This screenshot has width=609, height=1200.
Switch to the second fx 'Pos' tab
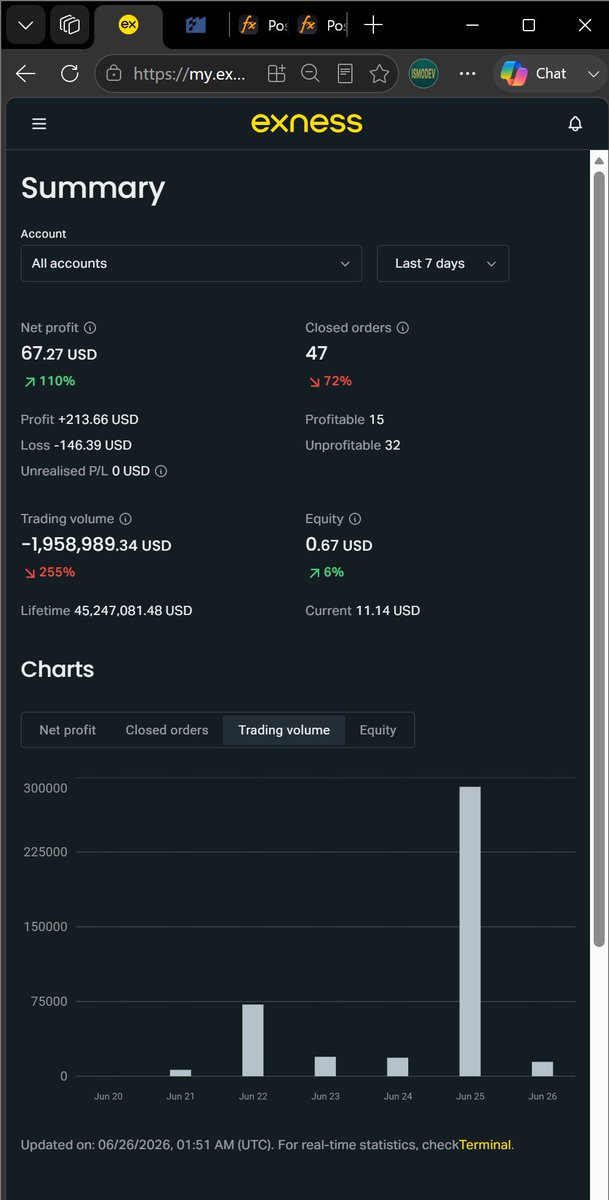point(322,25)
